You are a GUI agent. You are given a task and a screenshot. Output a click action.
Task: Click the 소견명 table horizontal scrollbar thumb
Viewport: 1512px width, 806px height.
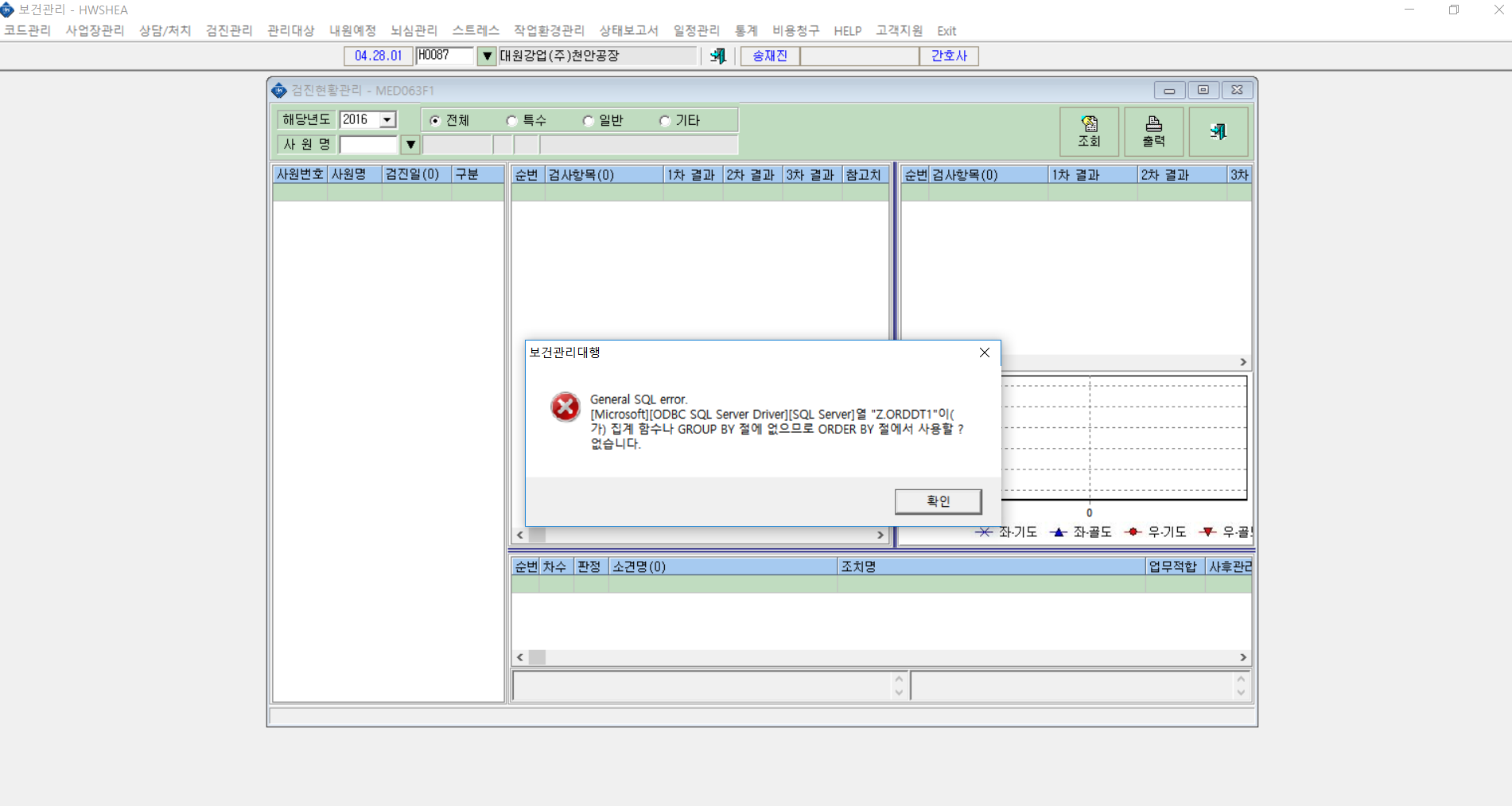pos(538,657)
